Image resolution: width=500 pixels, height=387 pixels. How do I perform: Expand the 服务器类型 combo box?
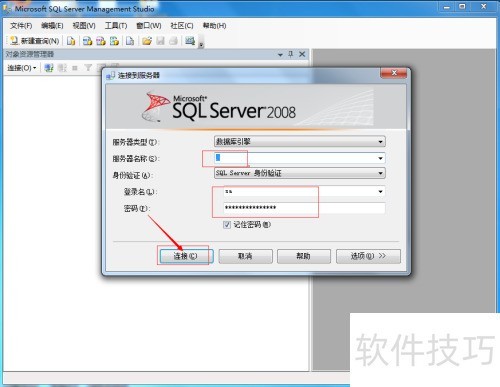[x=300, y=142]
